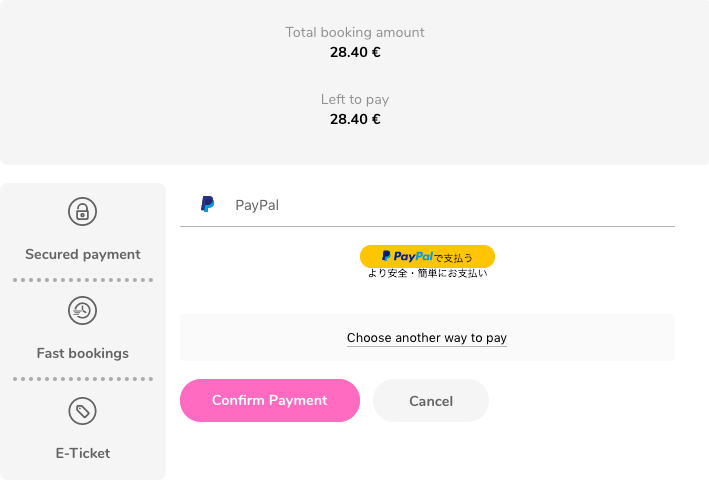Click the Fast bookings clock icon

[82, 311]
